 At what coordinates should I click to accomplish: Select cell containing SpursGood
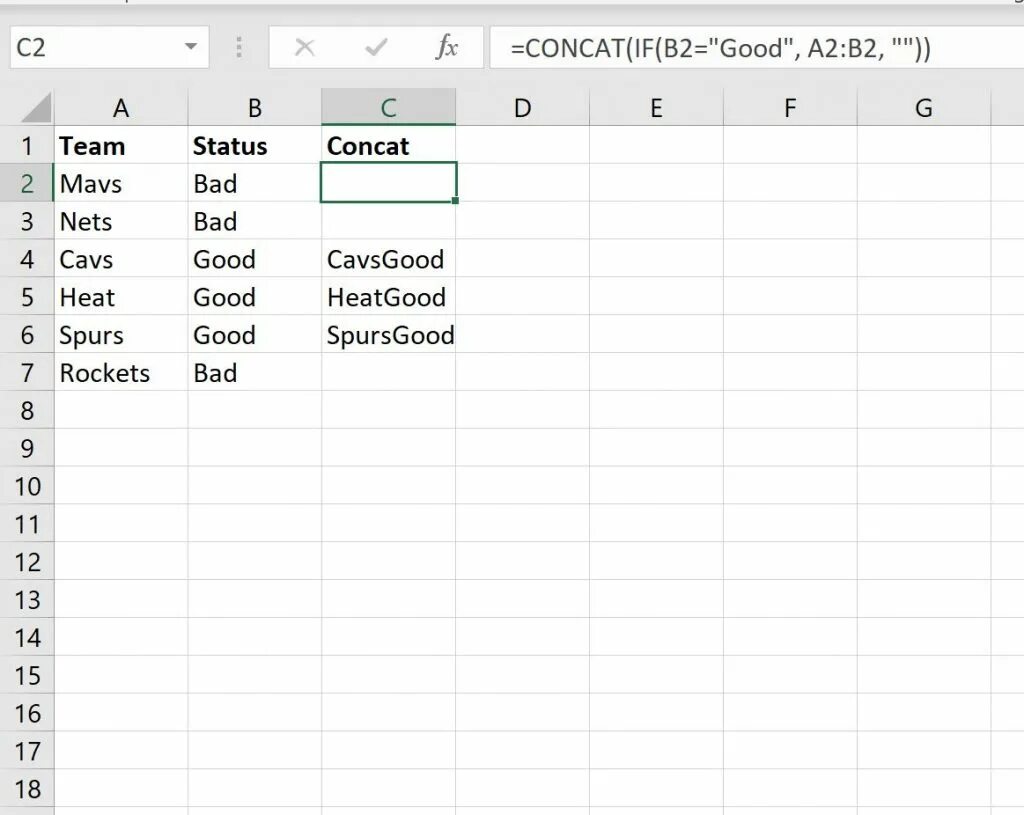point(389,335)
